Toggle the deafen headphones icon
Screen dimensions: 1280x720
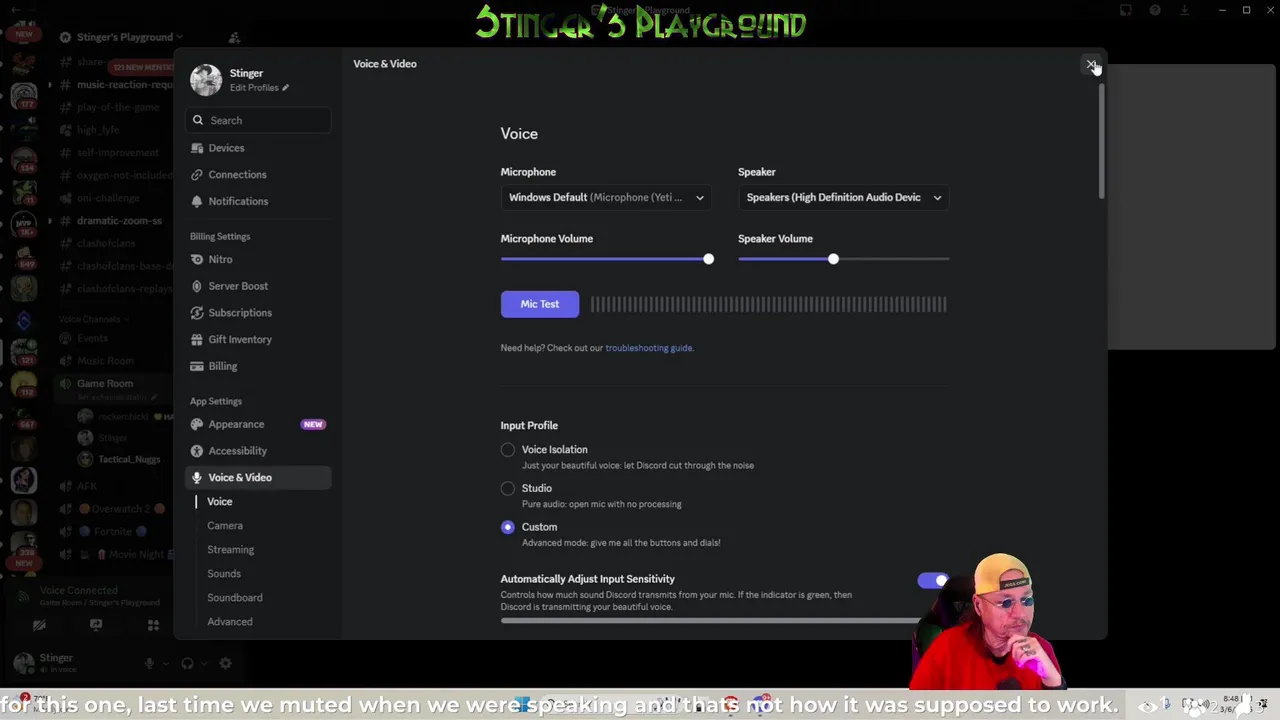[187, 663]
